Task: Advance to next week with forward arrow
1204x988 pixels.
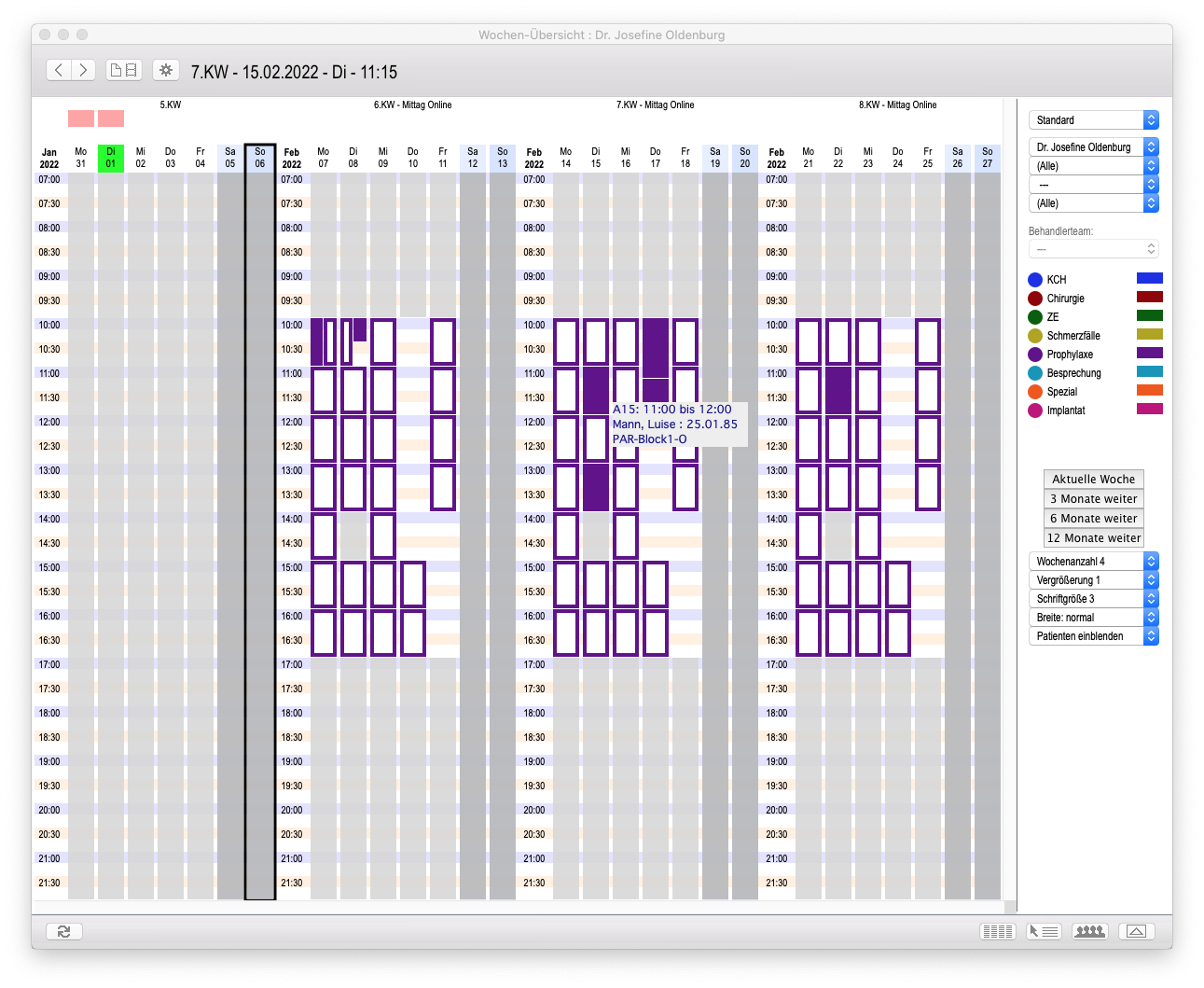Action: pyautogui.click(x=83, y=70)
